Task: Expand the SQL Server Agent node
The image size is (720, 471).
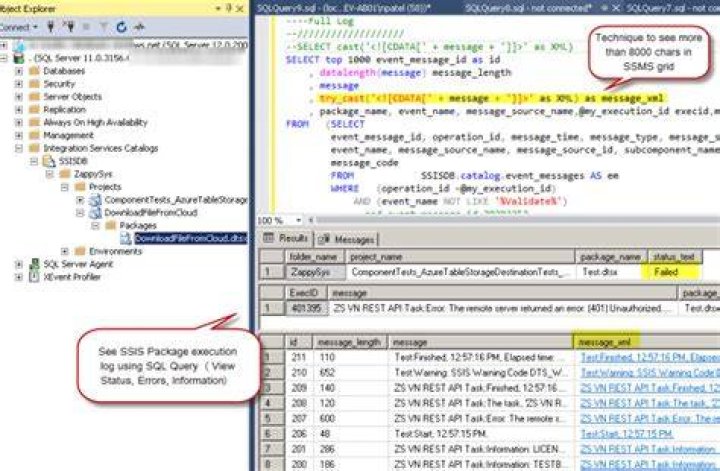Action: coord(19,264)
